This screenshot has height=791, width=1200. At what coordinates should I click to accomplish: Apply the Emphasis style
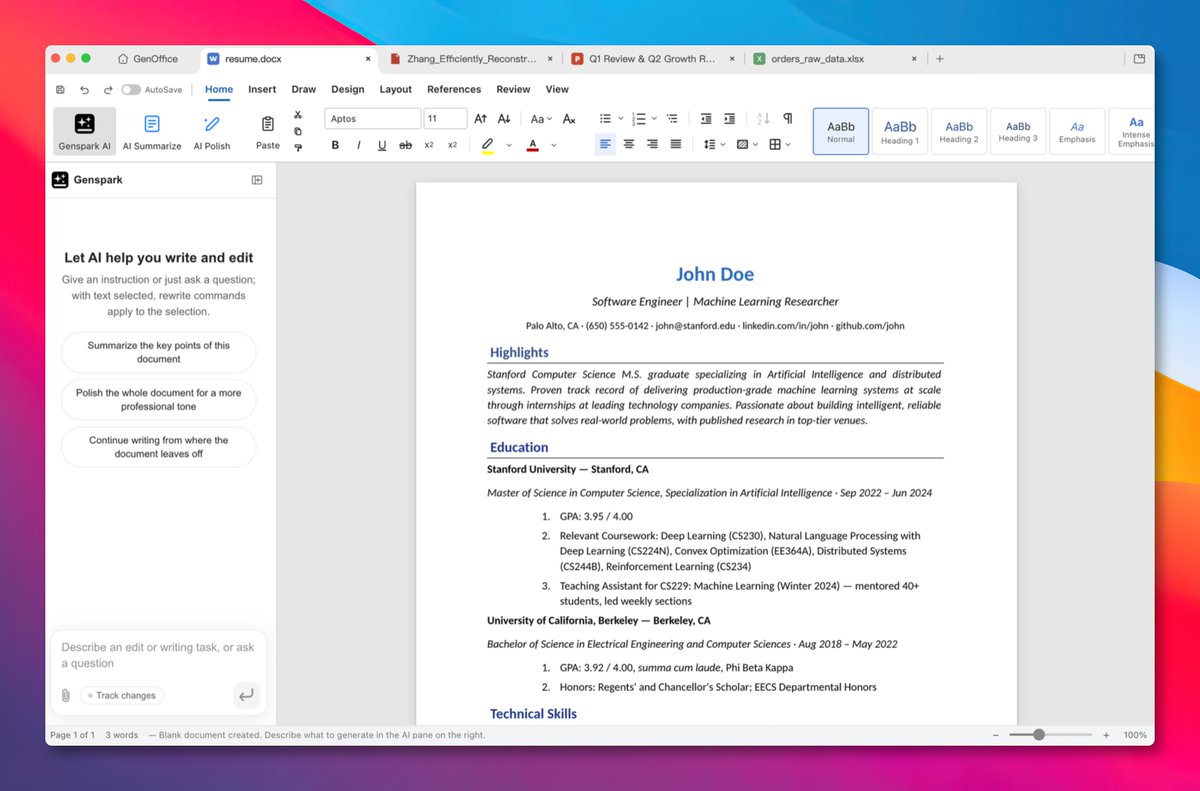pyautogui.click(x=1077, y=131)
